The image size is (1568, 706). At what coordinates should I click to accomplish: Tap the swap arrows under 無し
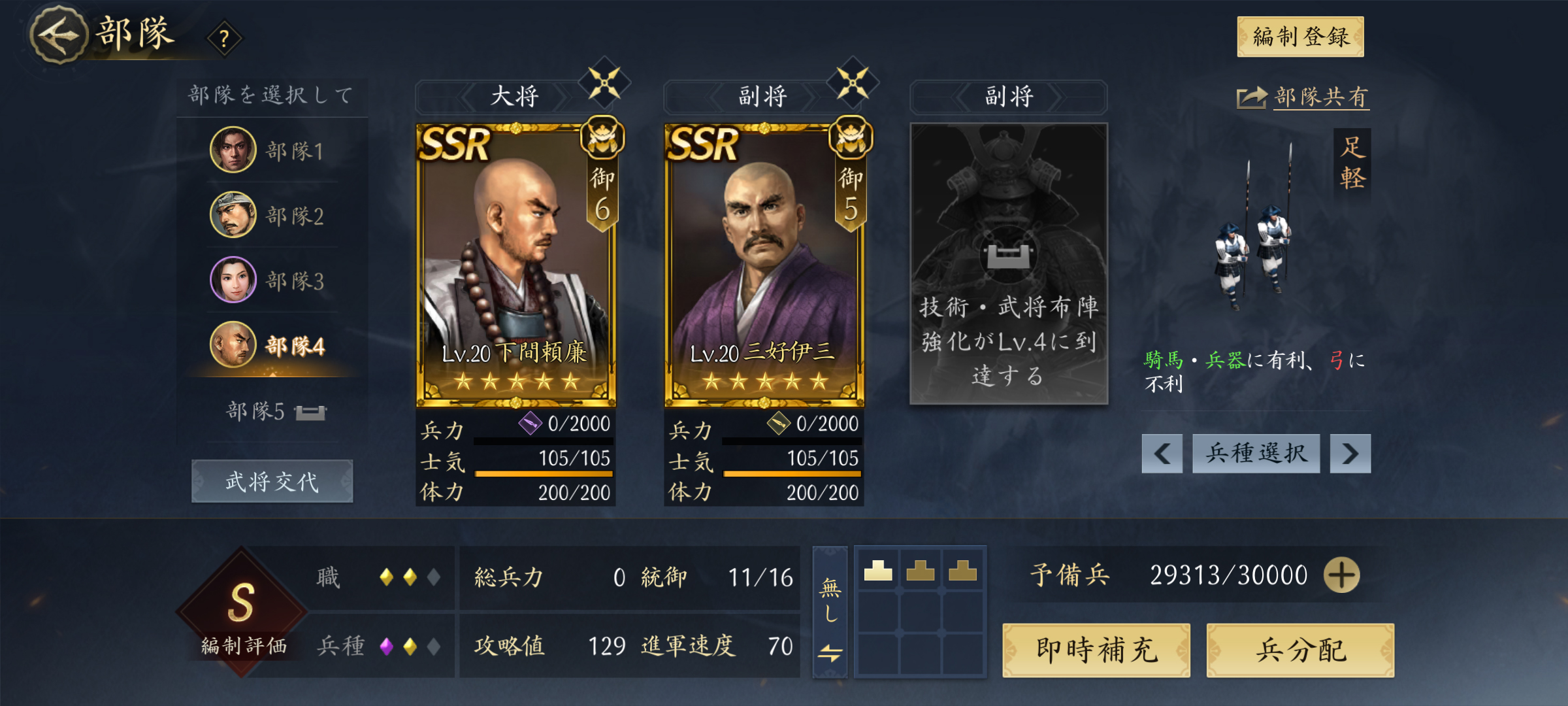830,652
